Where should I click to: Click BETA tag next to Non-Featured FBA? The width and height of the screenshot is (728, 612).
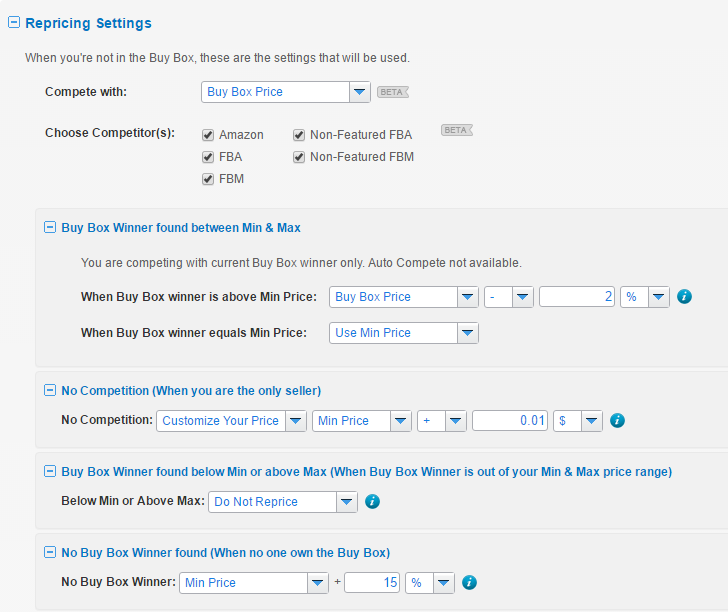pyautogui.click(x=457, y=130)
